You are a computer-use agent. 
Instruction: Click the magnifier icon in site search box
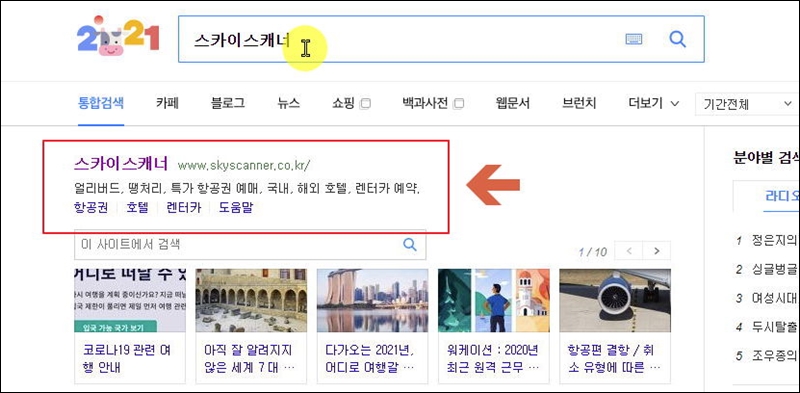pyautogui.click(x=410, y=244)
